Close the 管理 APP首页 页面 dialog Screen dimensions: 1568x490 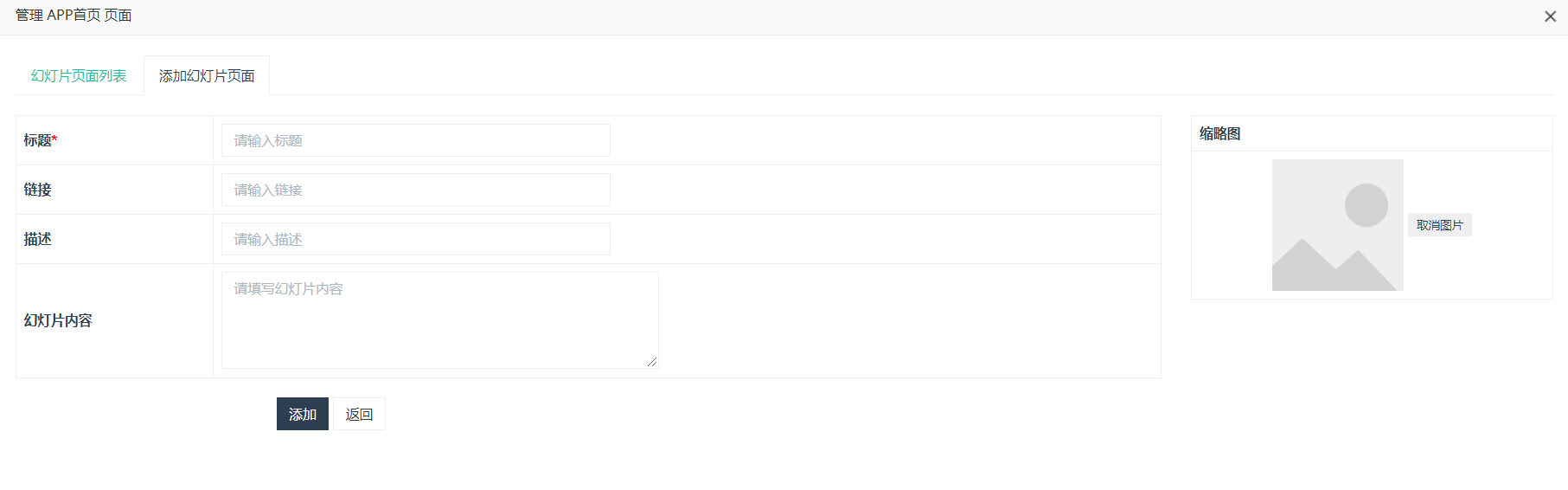1550,16
